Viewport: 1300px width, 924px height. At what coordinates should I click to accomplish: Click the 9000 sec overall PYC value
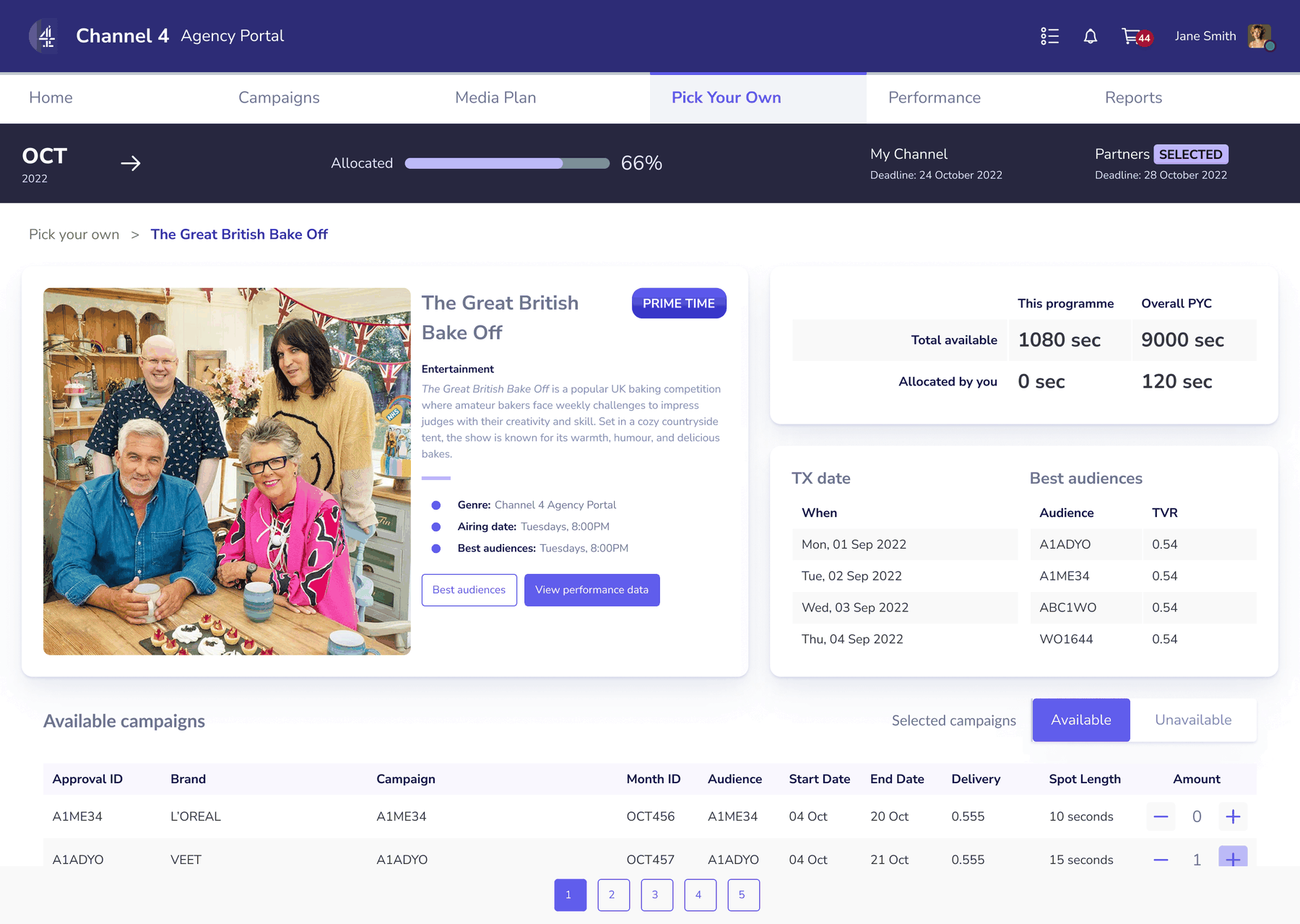1182,340
